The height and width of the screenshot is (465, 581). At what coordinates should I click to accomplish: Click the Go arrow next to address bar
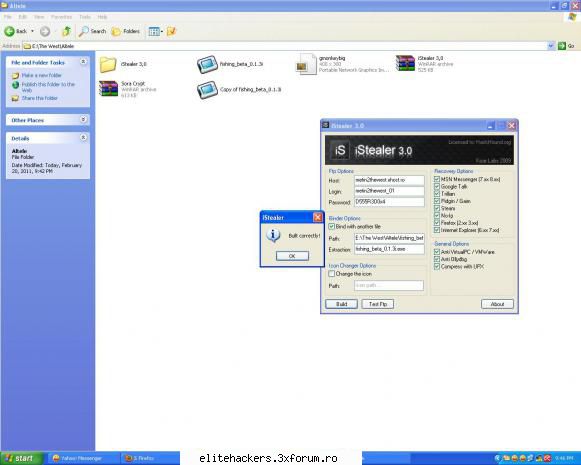point(562,46)
